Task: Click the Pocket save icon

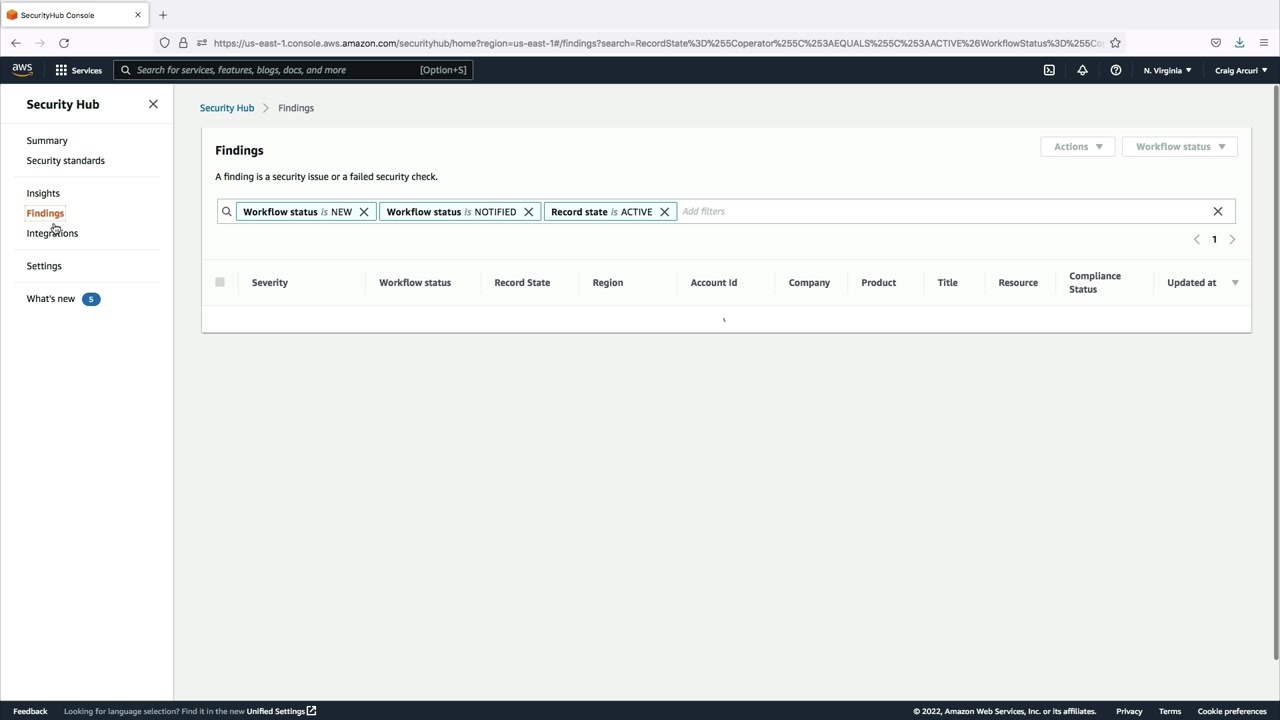Action: pos(1216,43)
